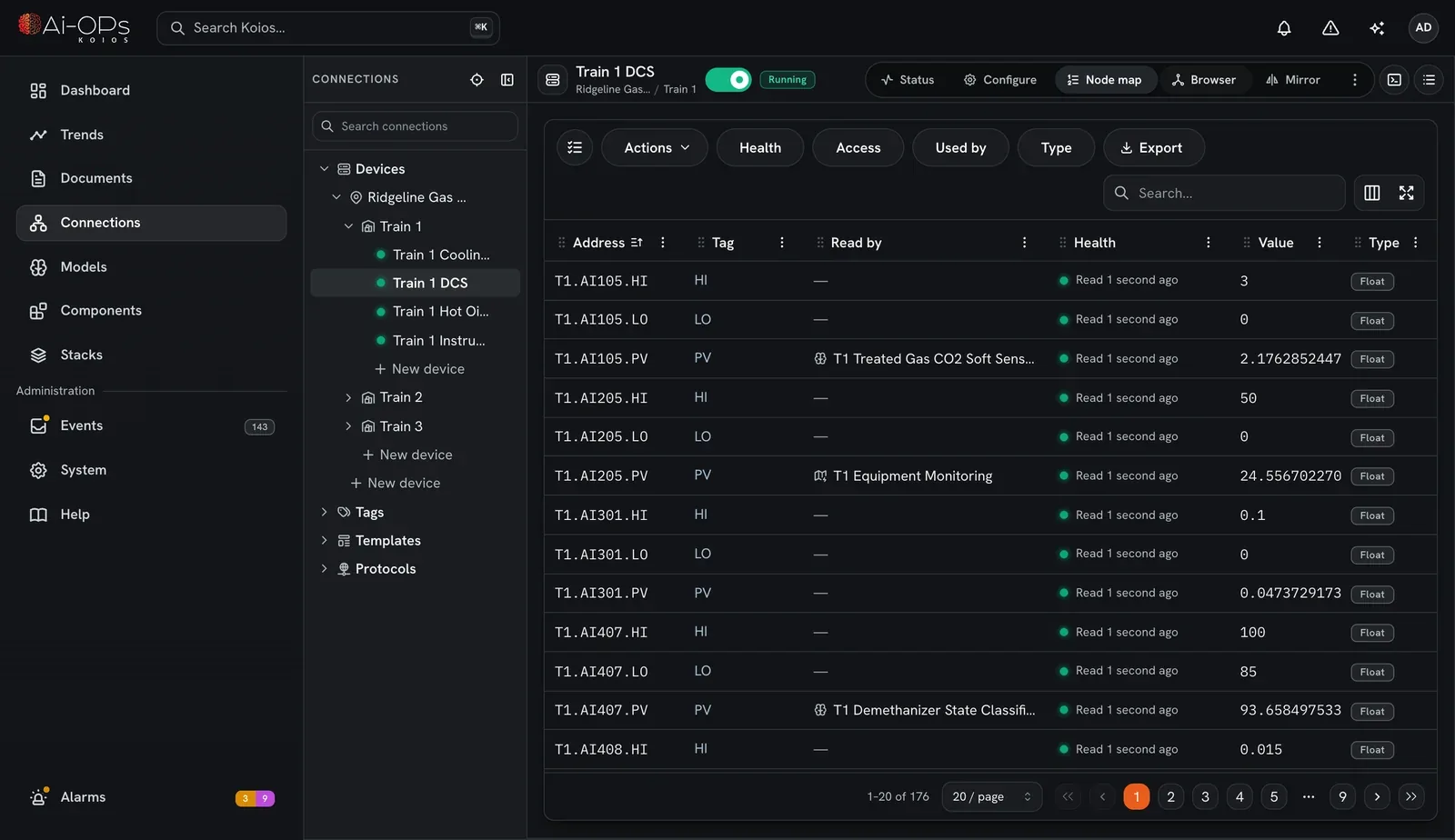Open the Health column options menu
The width and height of the screenshot is (1455, 840).
click(1209, 243)
